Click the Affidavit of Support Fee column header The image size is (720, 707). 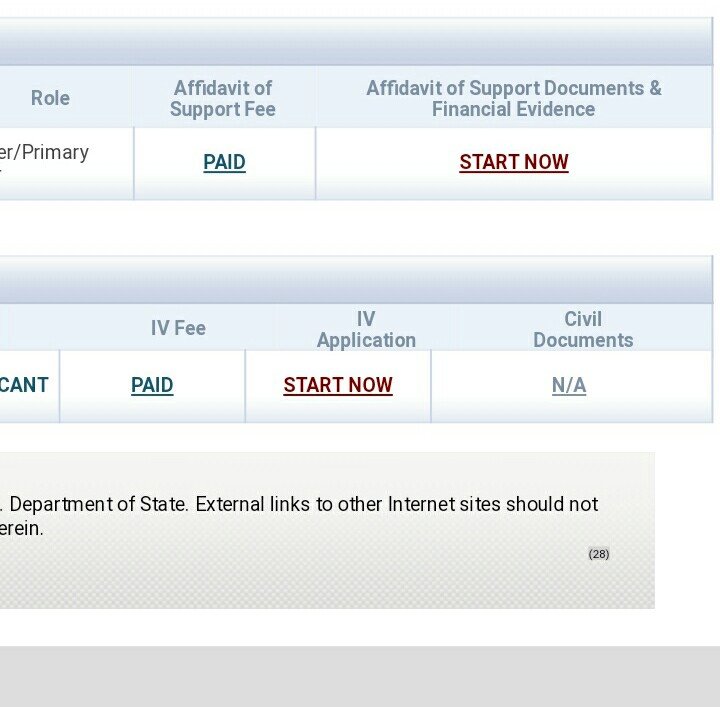(x=223, y=98)
